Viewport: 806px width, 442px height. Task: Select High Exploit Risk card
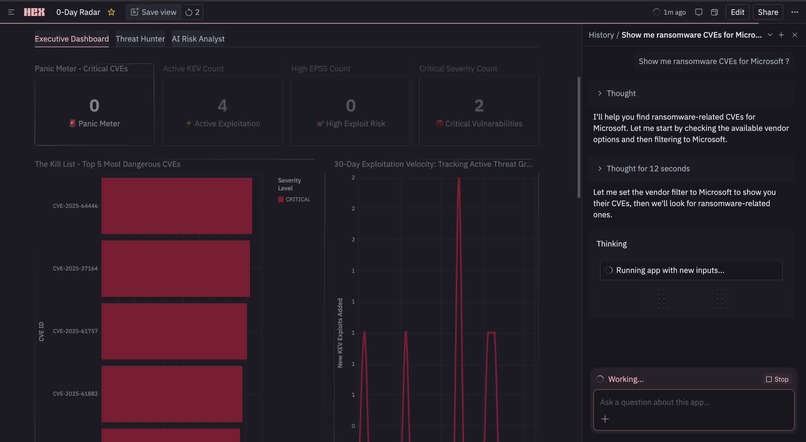point(351,111)
